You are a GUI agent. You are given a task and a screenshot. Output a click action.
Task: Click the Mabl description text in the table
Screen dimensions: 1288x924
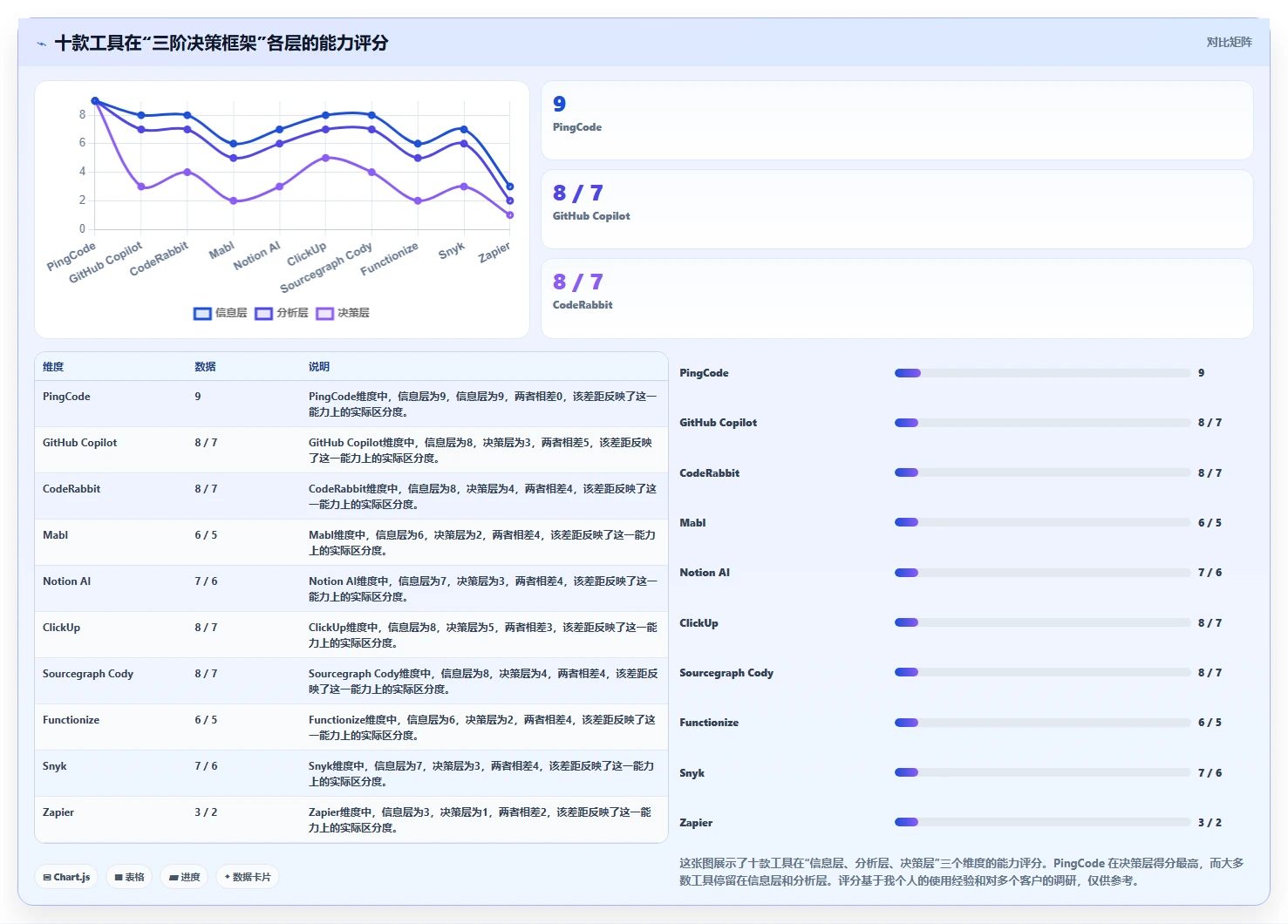tap(482, 543)
